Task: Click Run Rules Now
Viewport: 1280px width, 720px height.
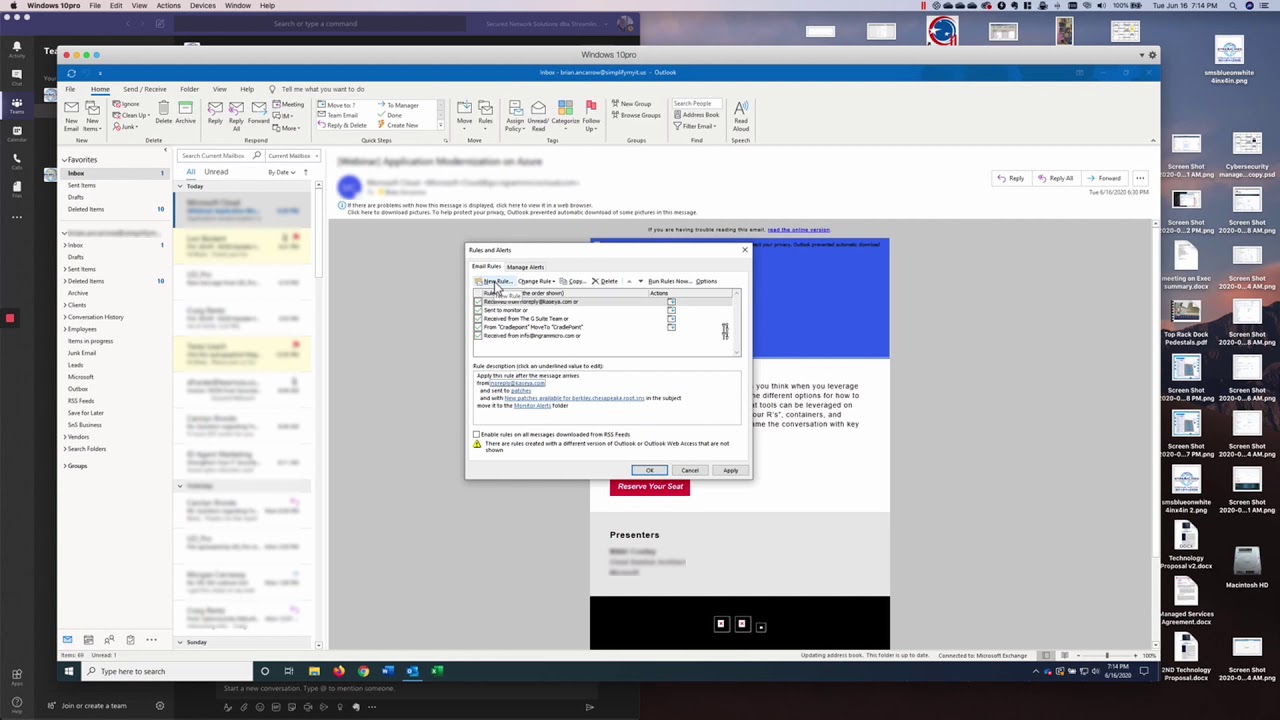Action: point(668,281)
